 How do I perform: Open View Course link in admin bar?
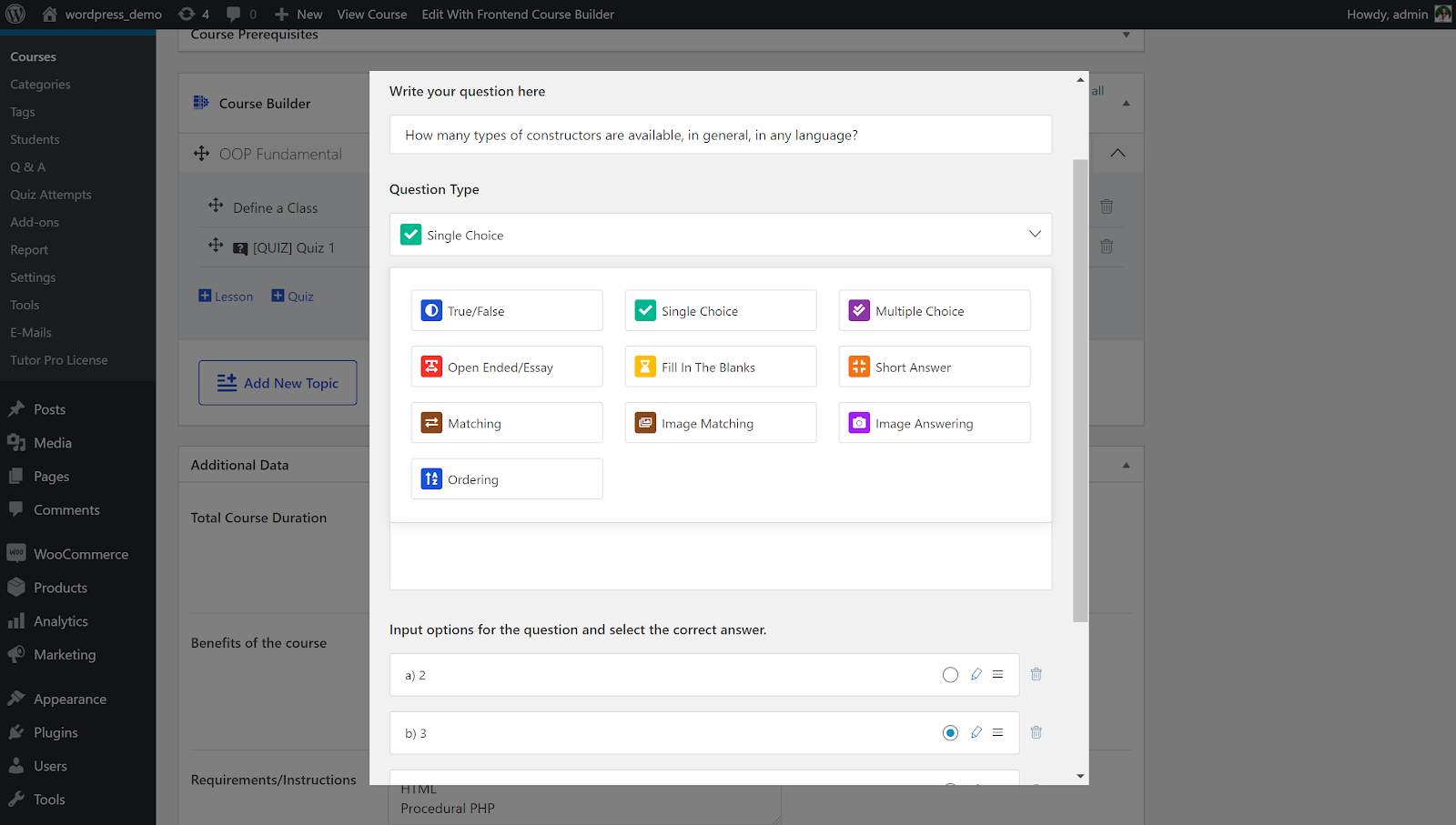coord(372,15)
